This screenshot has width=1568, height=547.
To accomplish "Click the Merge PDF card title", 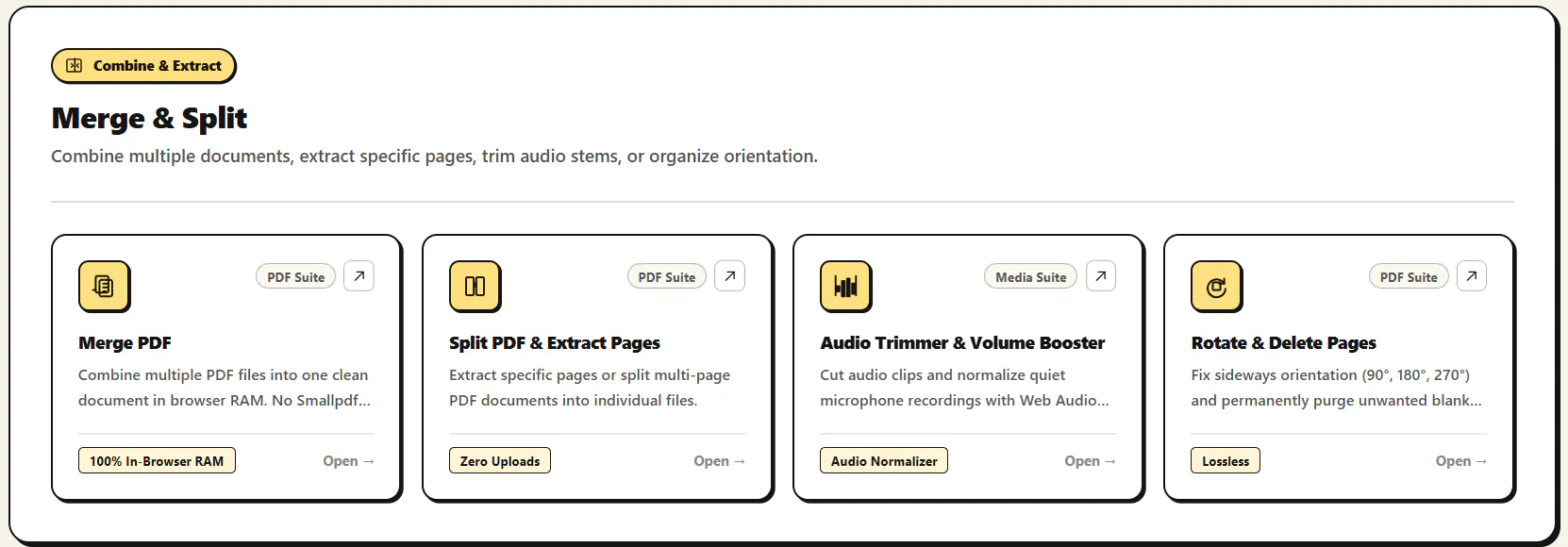I will coord(125,343).
